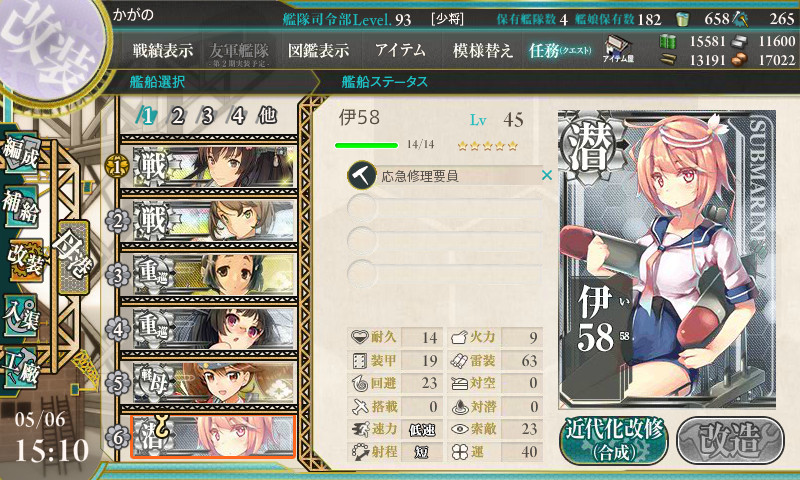Select the 入渠 (docking) sidebar icon

[21, 316]
